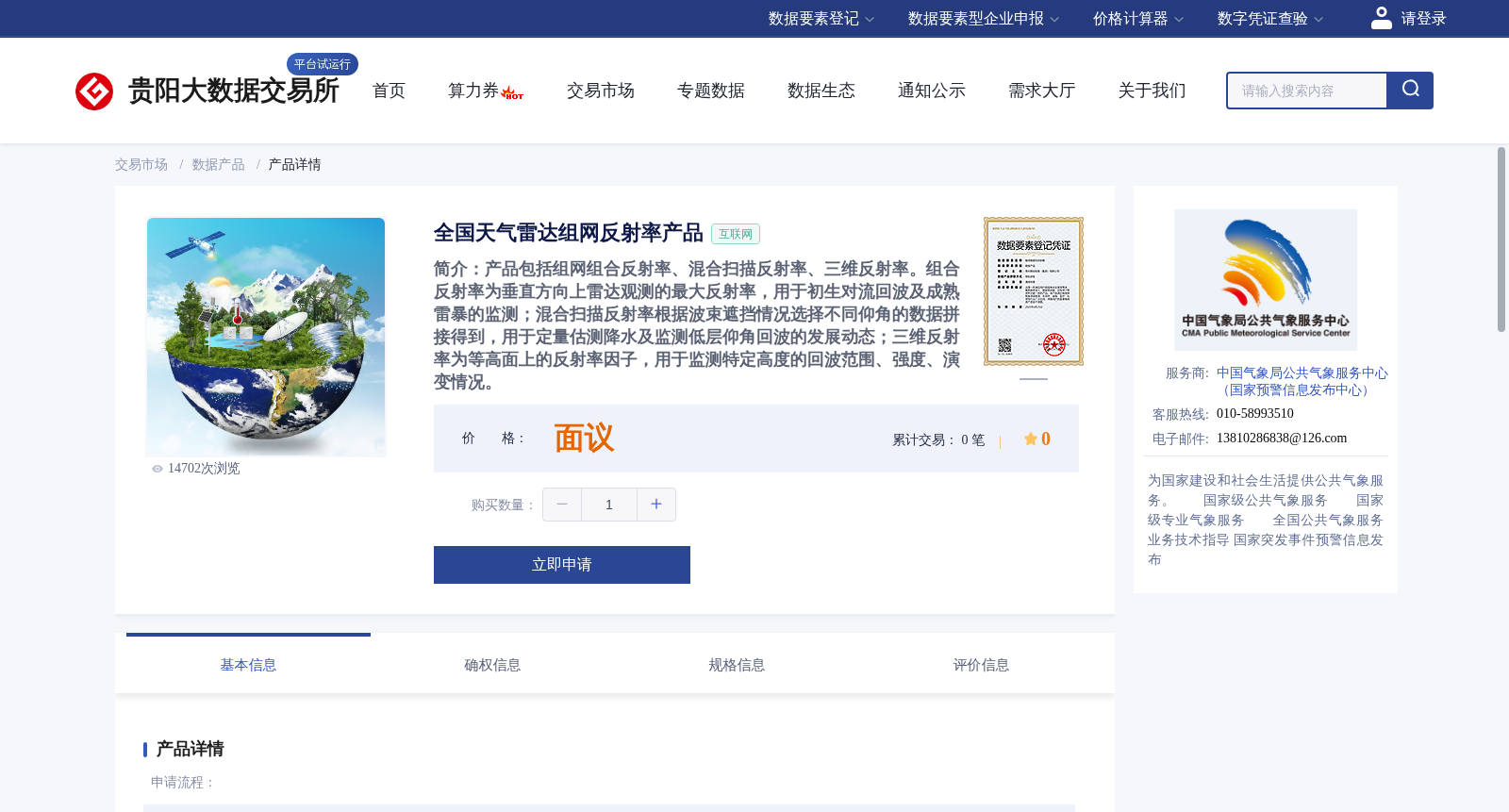Click the product title 全国天气雷达组网反射率产品
Screen dimensions: 1509x812
tap(569, 233)
